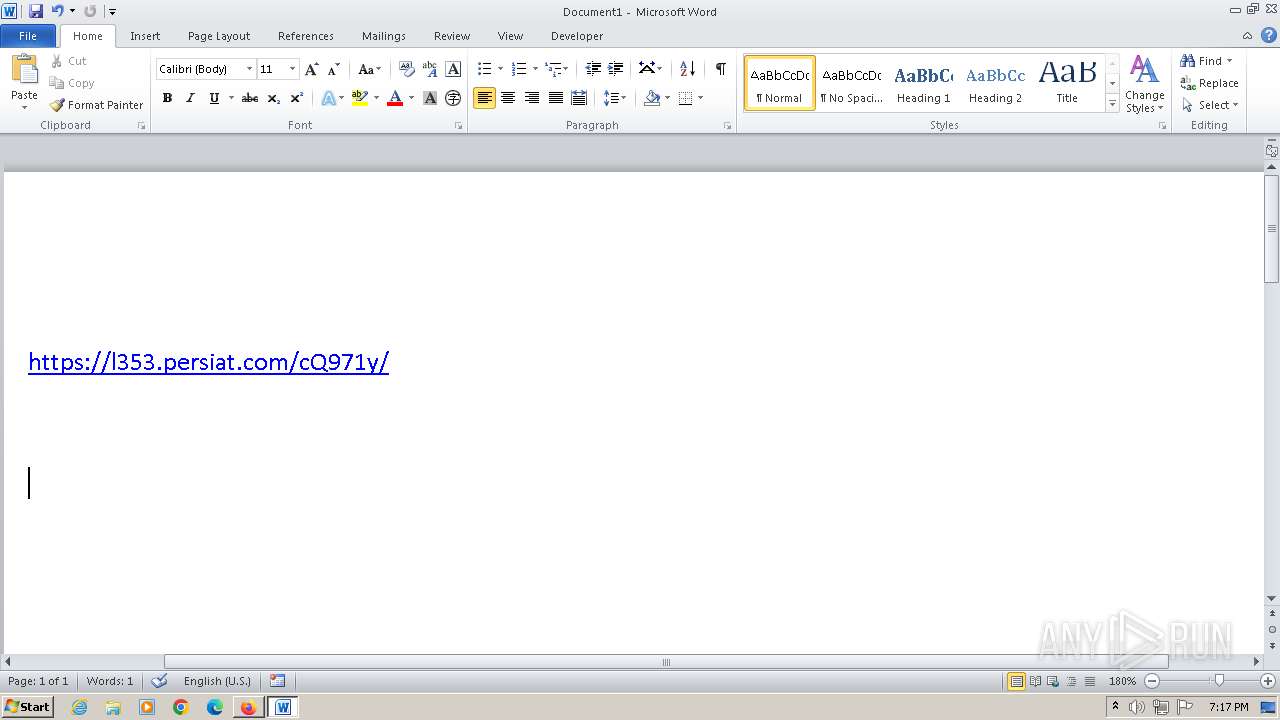The width and height of the screenshot is (1280, 720).
Task: Switch to the Mailings tab
Action: click(x=384, y=36)
